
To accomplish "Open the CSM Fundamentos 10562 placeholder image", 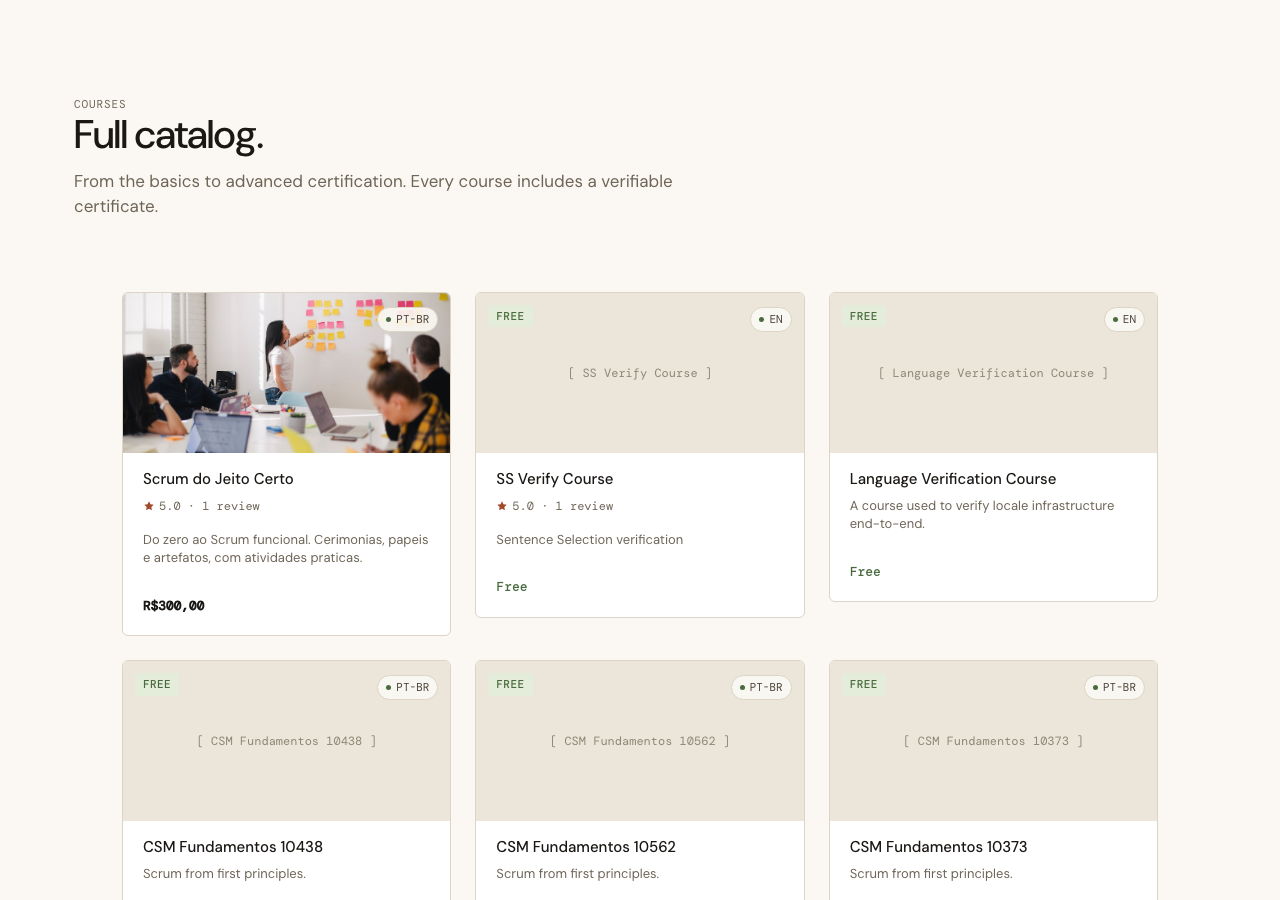I will 640,741.
